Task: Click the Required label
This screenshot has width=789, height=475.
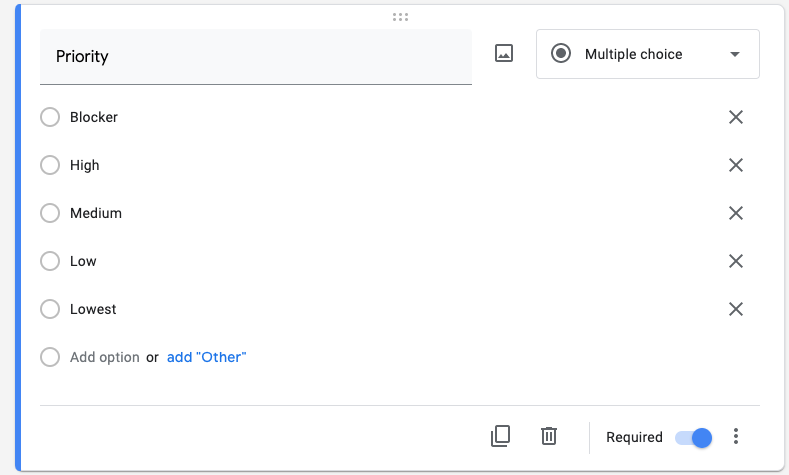Action: 634,437
